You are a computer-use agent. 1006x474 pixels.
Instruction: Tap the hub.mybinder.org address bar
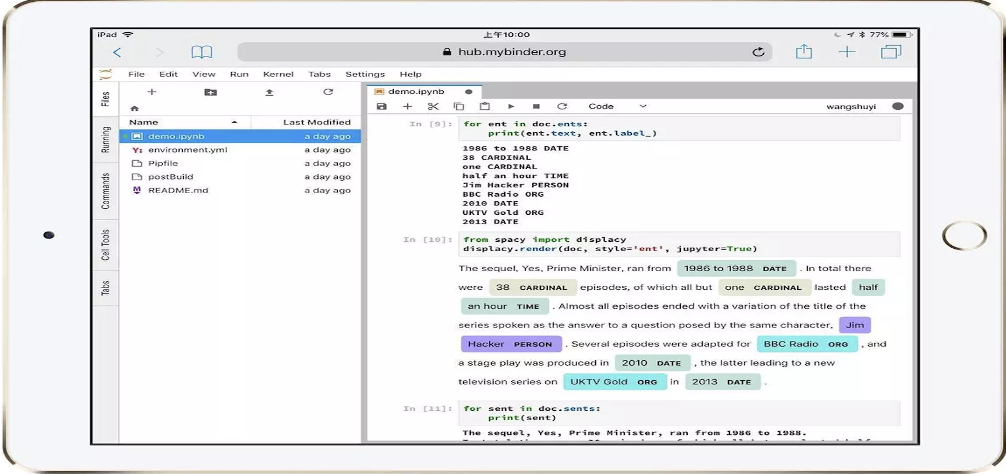tap(504, 53)
